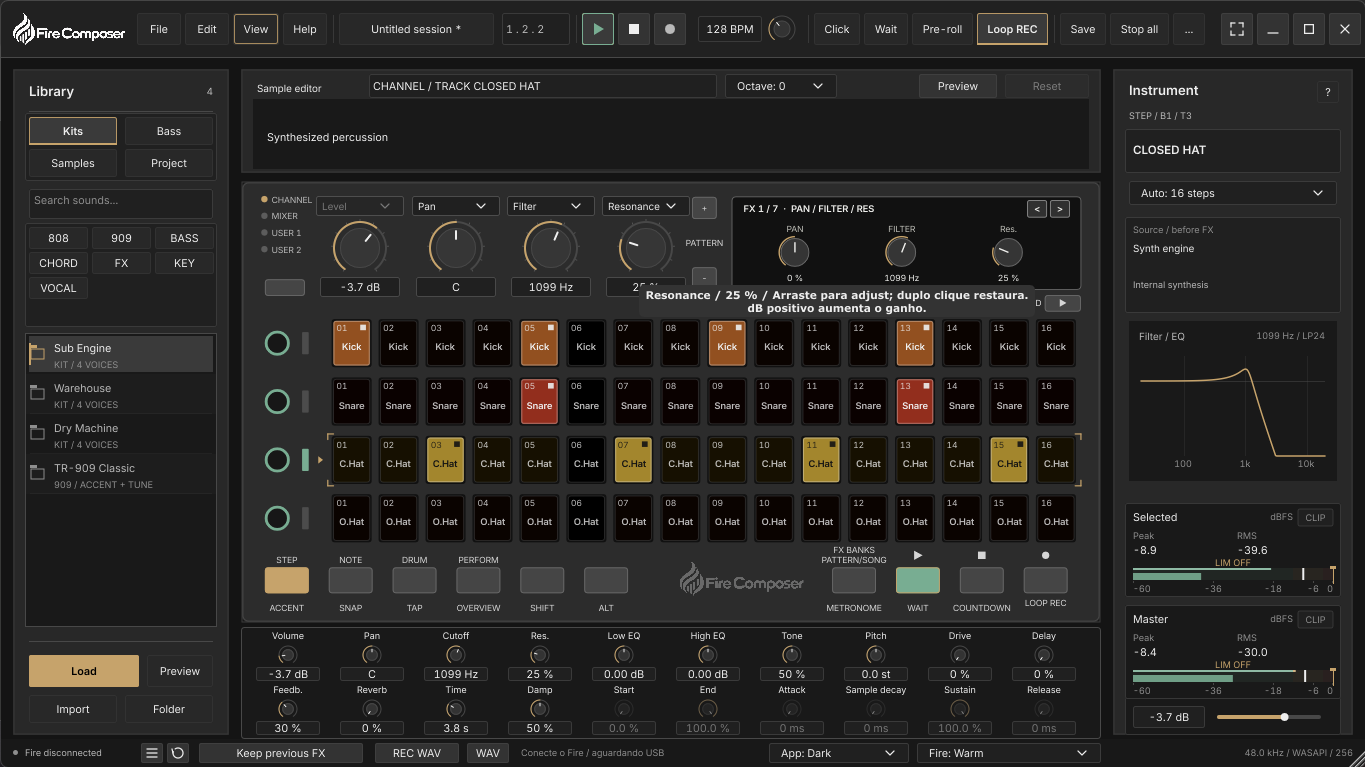
Task: Switch to the Bass library tab
Action: click(169, 131)
